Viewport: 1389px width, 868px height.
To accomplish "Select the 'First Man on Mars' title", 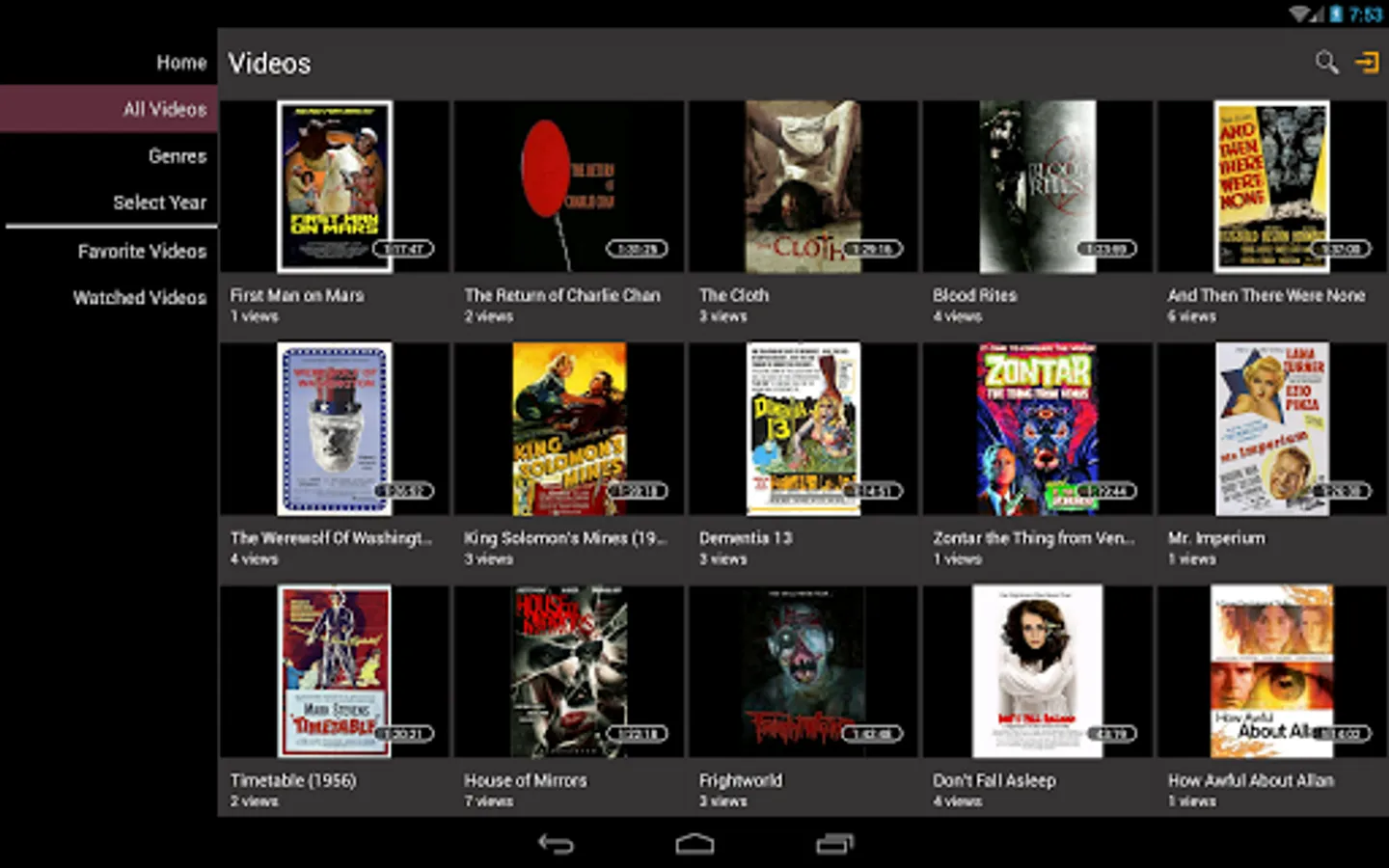I will (x=297, y=295).
